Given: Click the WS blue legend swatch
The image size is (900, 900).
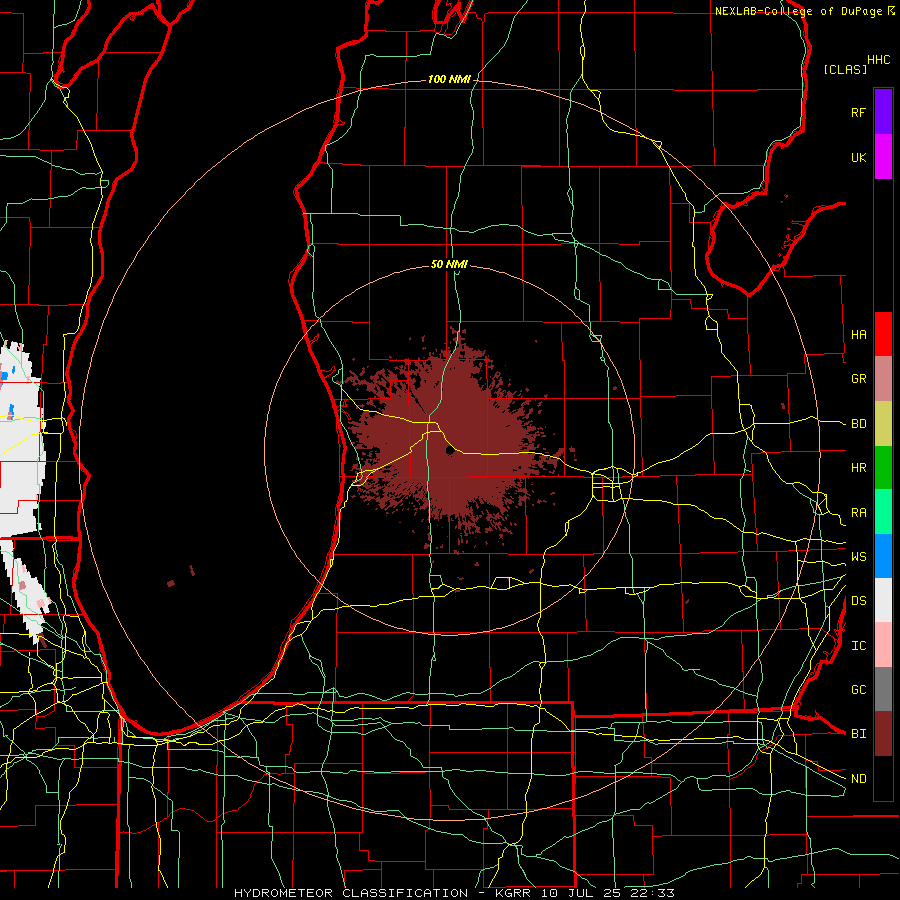Looking at the screenshot, I should click(x=883, y=556).
